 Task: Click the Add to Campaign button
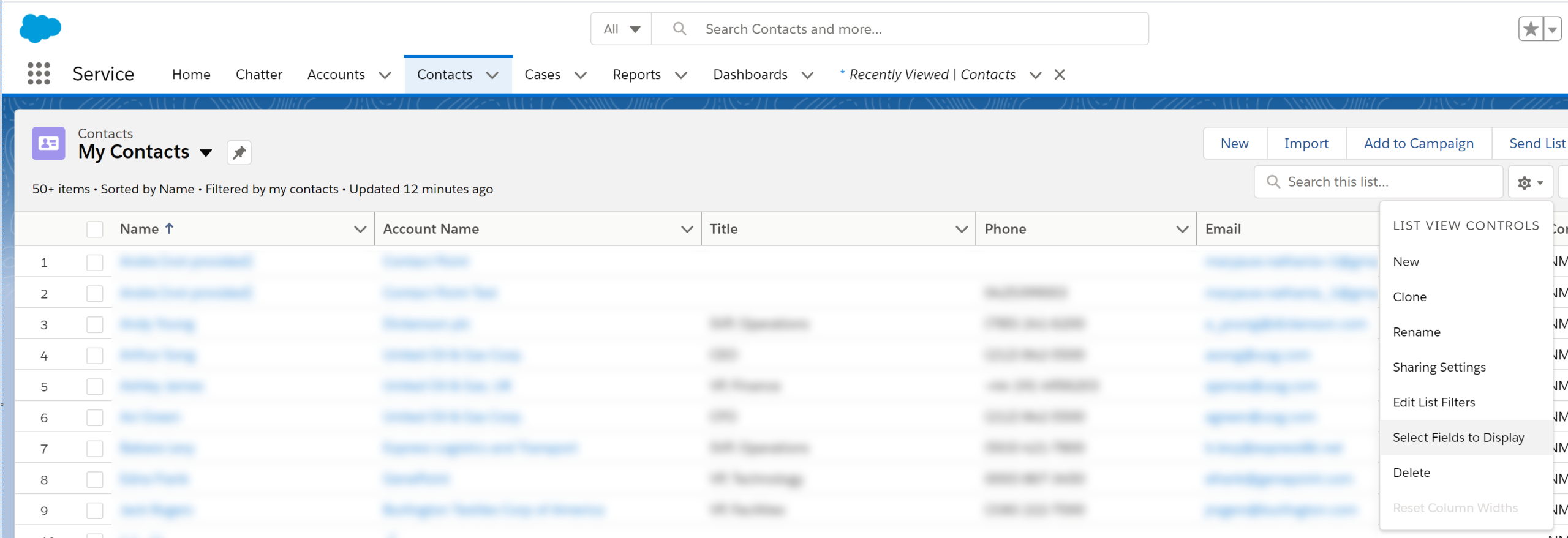pyautogui.click(x=1418, y=143)
